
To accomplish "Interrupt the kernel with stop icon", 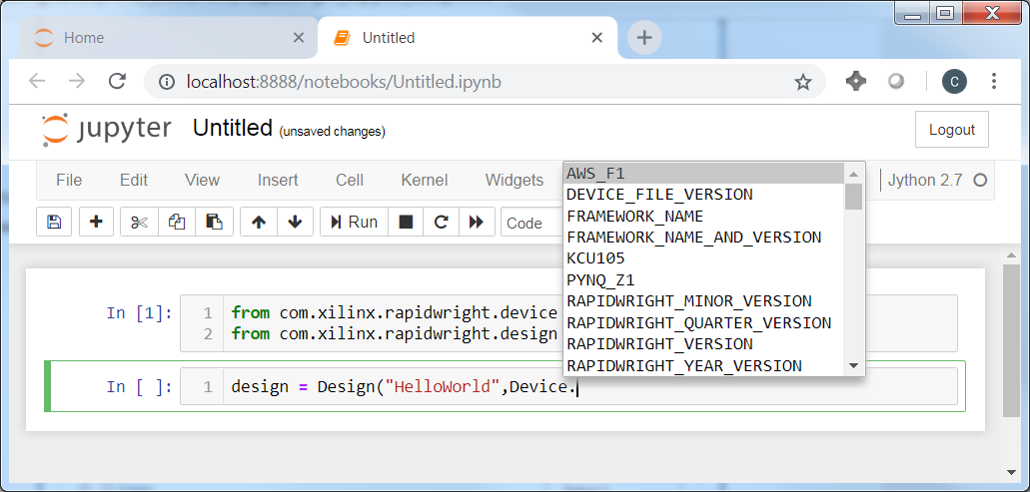I will [x=406, y=222].
